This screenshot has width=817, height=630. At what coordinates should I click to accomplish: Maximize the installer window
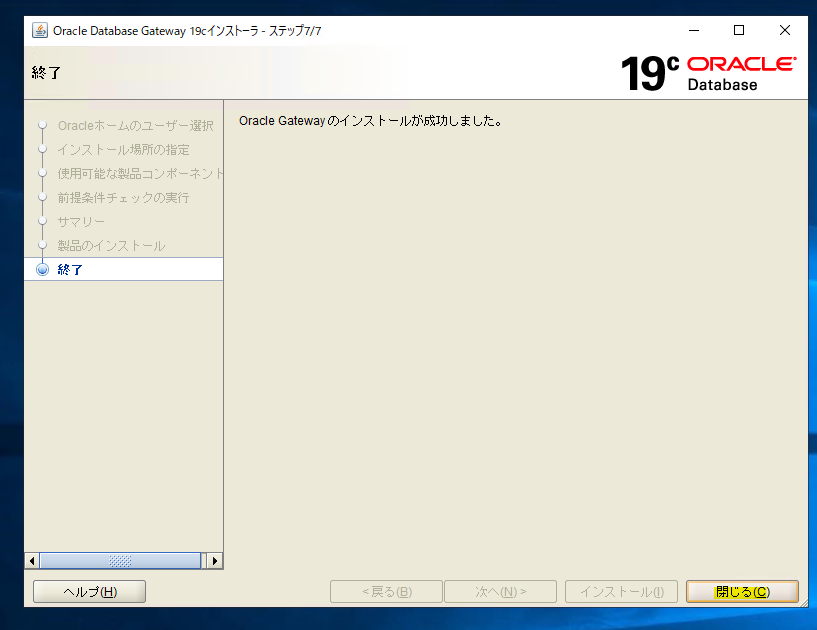click(x=739, y=30)
